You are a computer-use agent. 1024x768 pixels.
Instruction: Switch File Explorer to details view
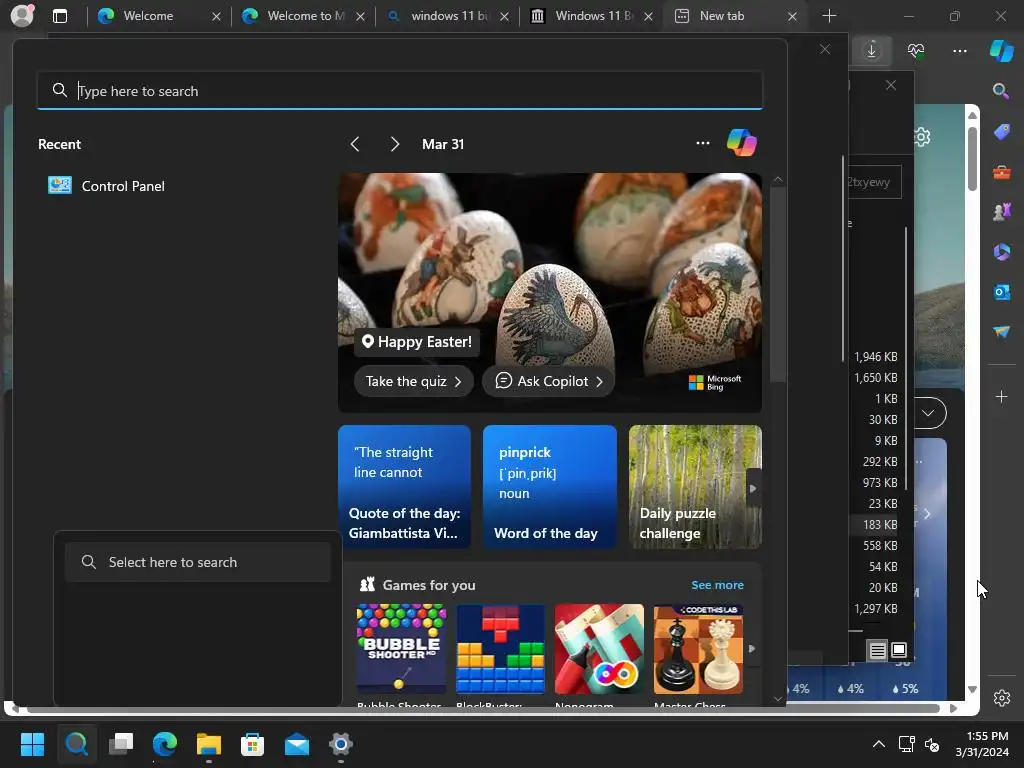point(878,650)
